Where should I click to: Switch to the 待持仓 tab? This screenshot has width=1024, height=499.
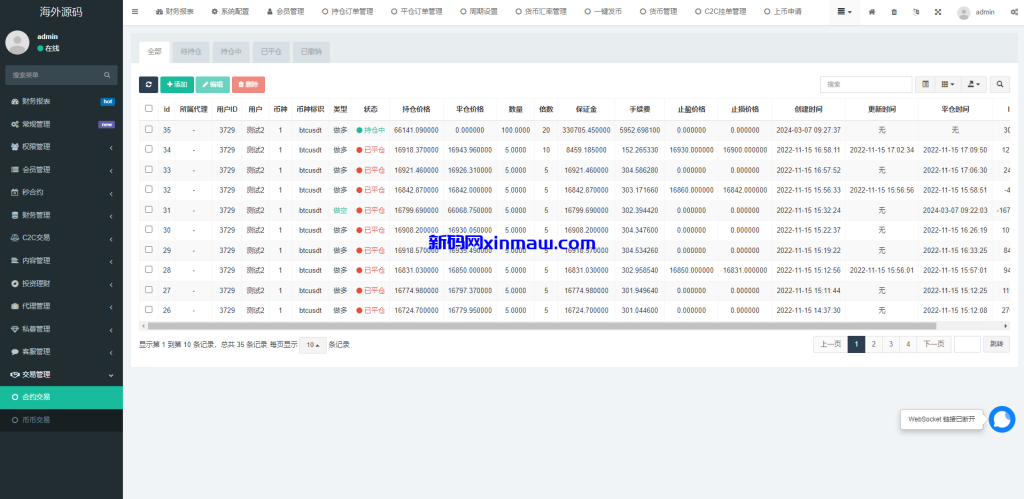point(191,52)
